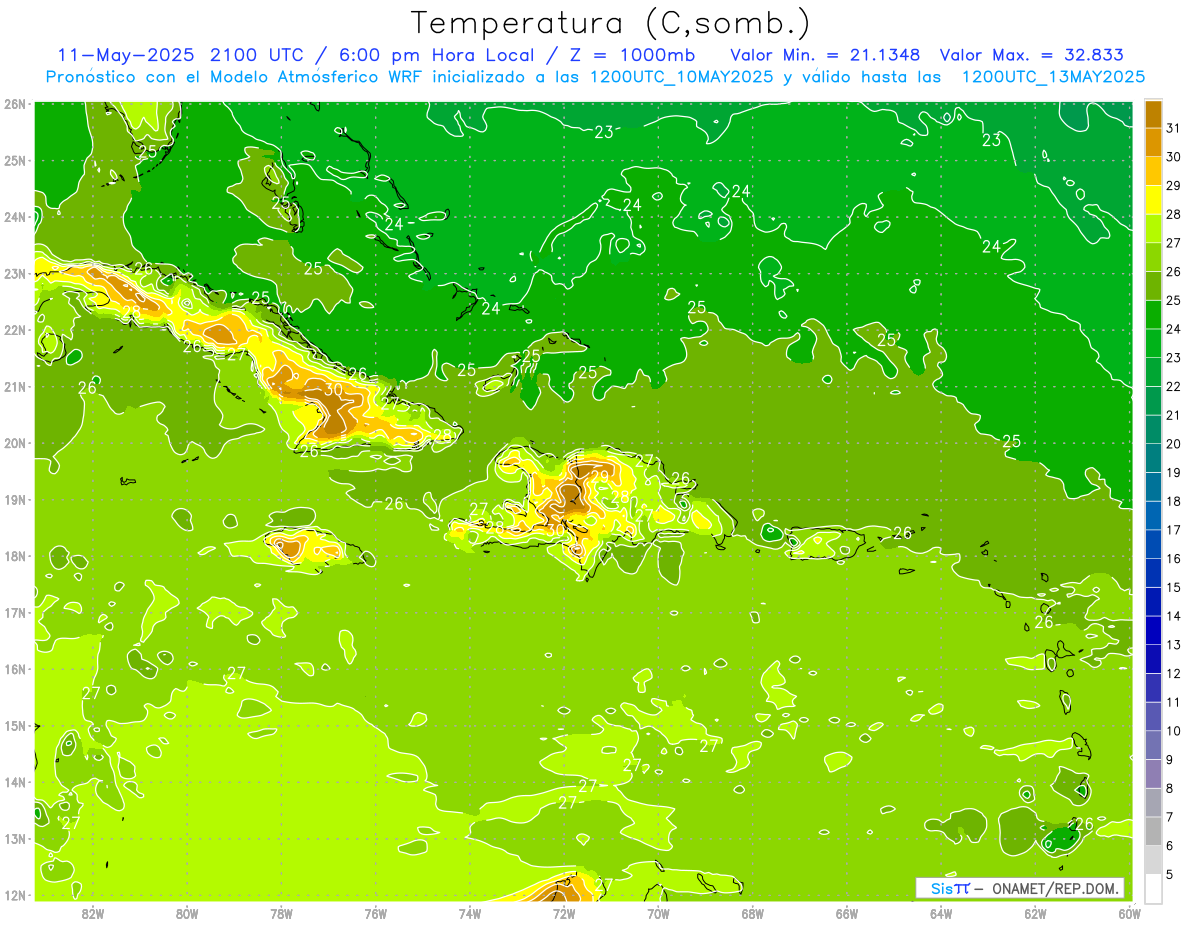The height and width of the screenshot is (927, 1200).
Task: Click the '12N' latitude label
Action: click(14, 895)
